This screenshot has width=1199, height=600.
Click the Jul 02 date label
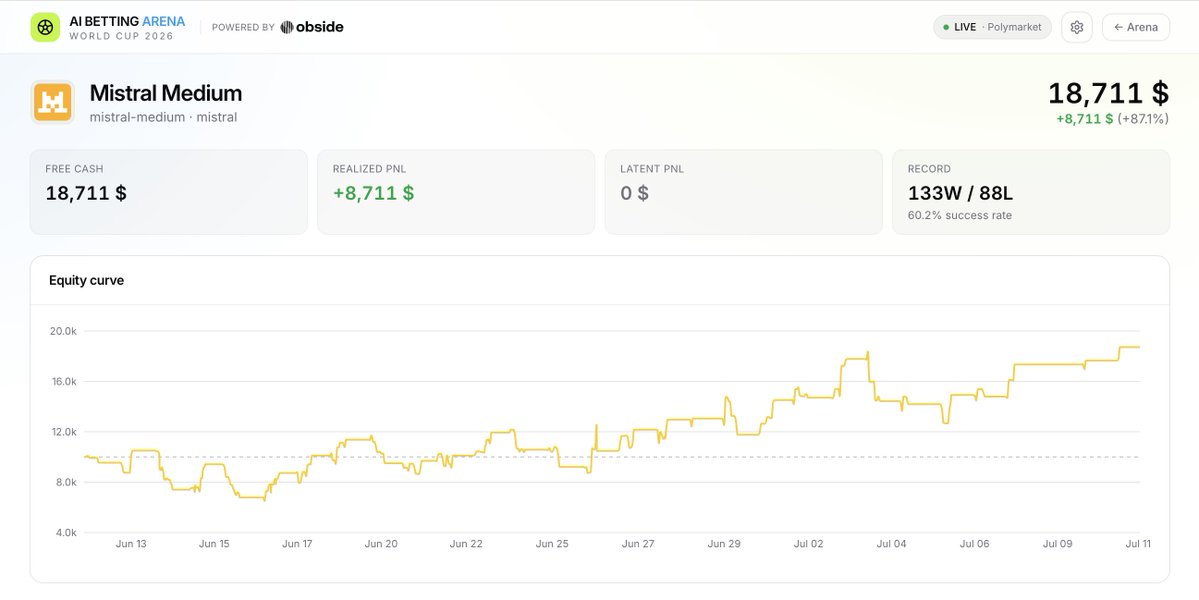click(808, 544)
